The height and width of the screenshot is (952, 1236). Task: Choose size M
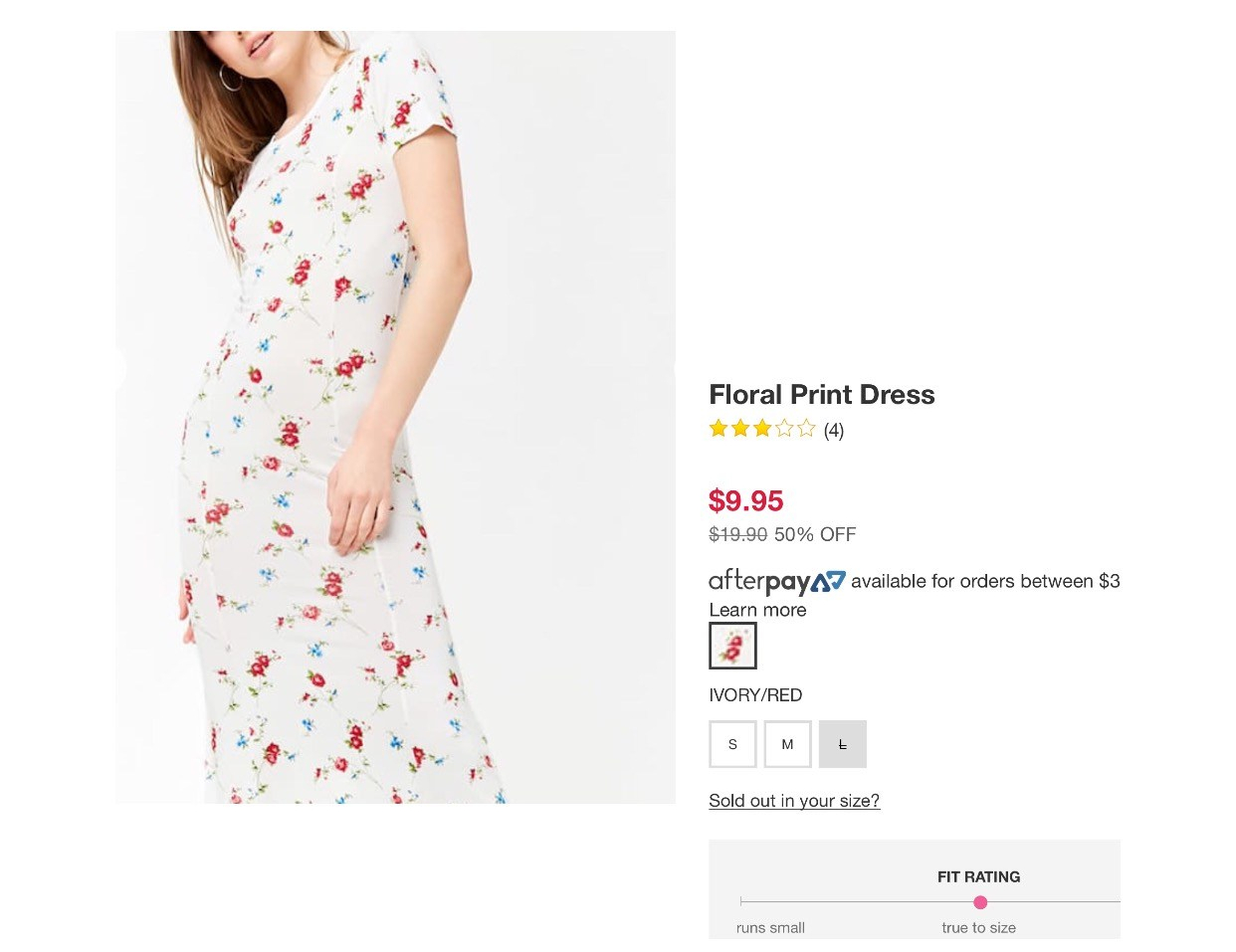click(x=787, y=744)
